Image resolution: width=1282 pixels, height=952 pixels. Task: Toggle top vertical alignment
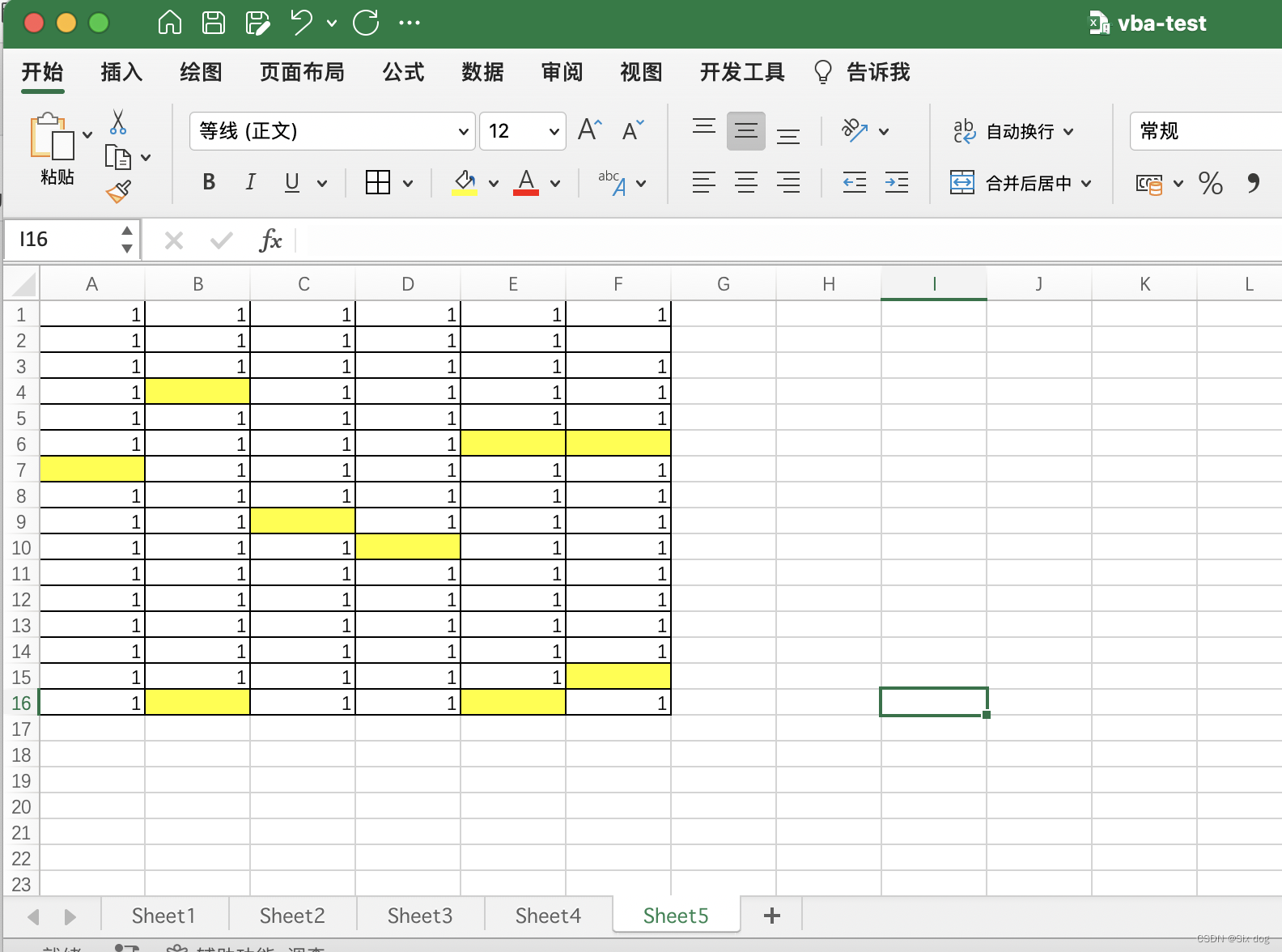(x=704, y=125)
